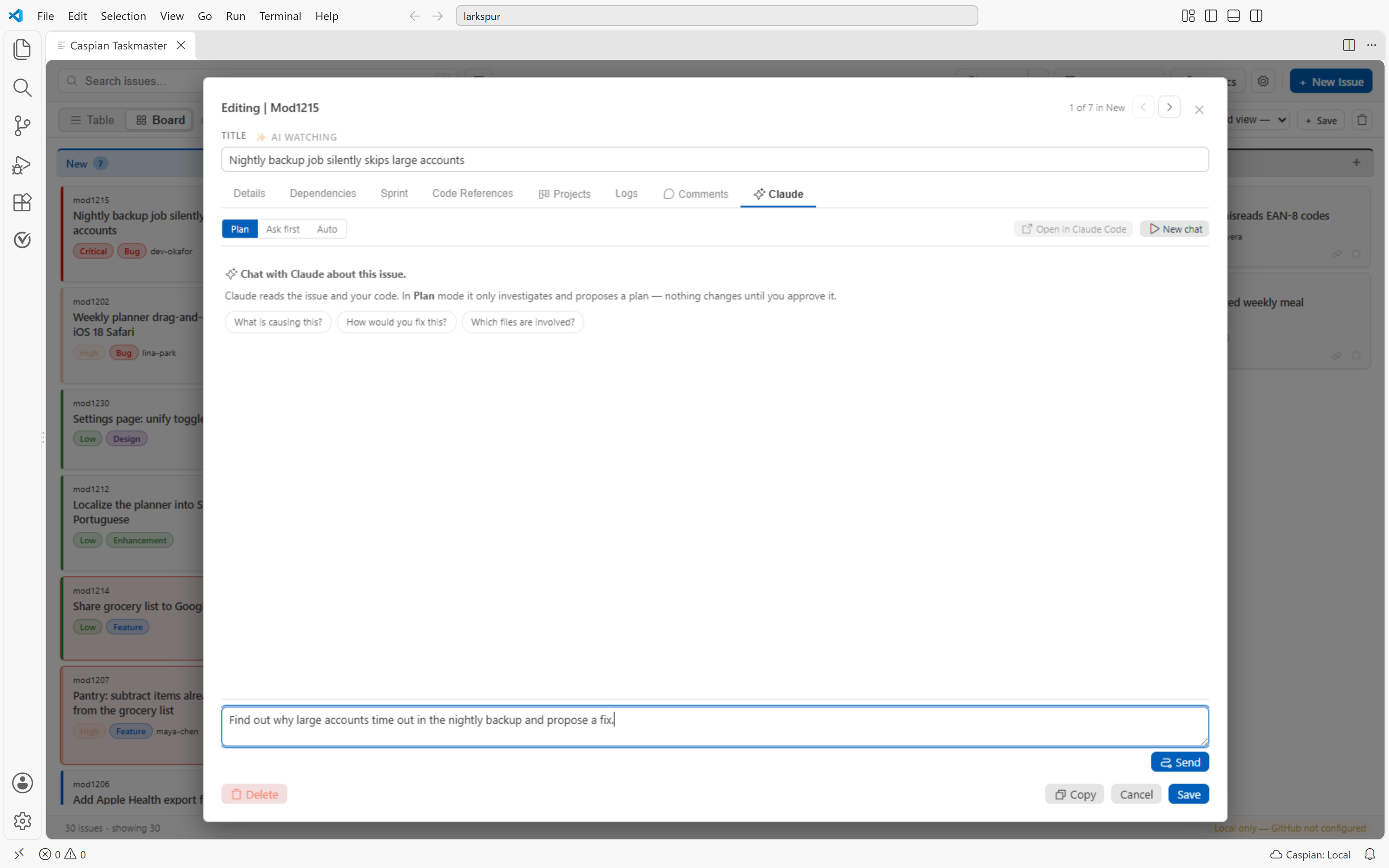Toggle Primary Side Bar layout icon
This screenshot has height=868, width=1389.
pyautogui.click(x=1211, y=16)
